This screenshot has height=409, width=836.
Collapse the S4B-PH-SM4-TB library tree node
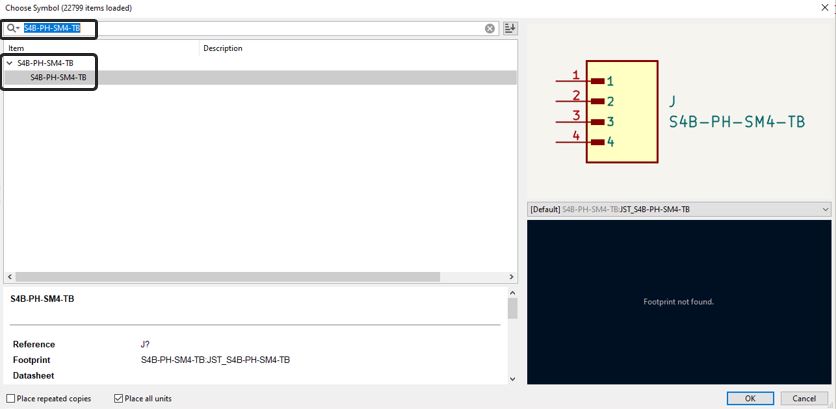tap(10, 63)
